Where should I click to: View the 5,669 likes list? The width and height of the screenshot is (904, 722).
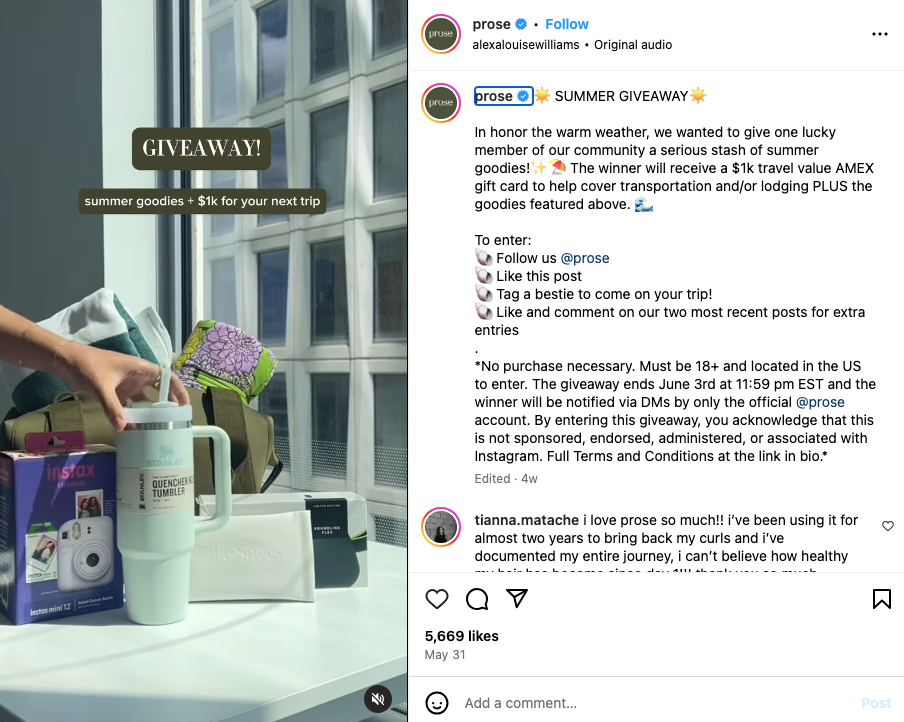pos(462,636)
